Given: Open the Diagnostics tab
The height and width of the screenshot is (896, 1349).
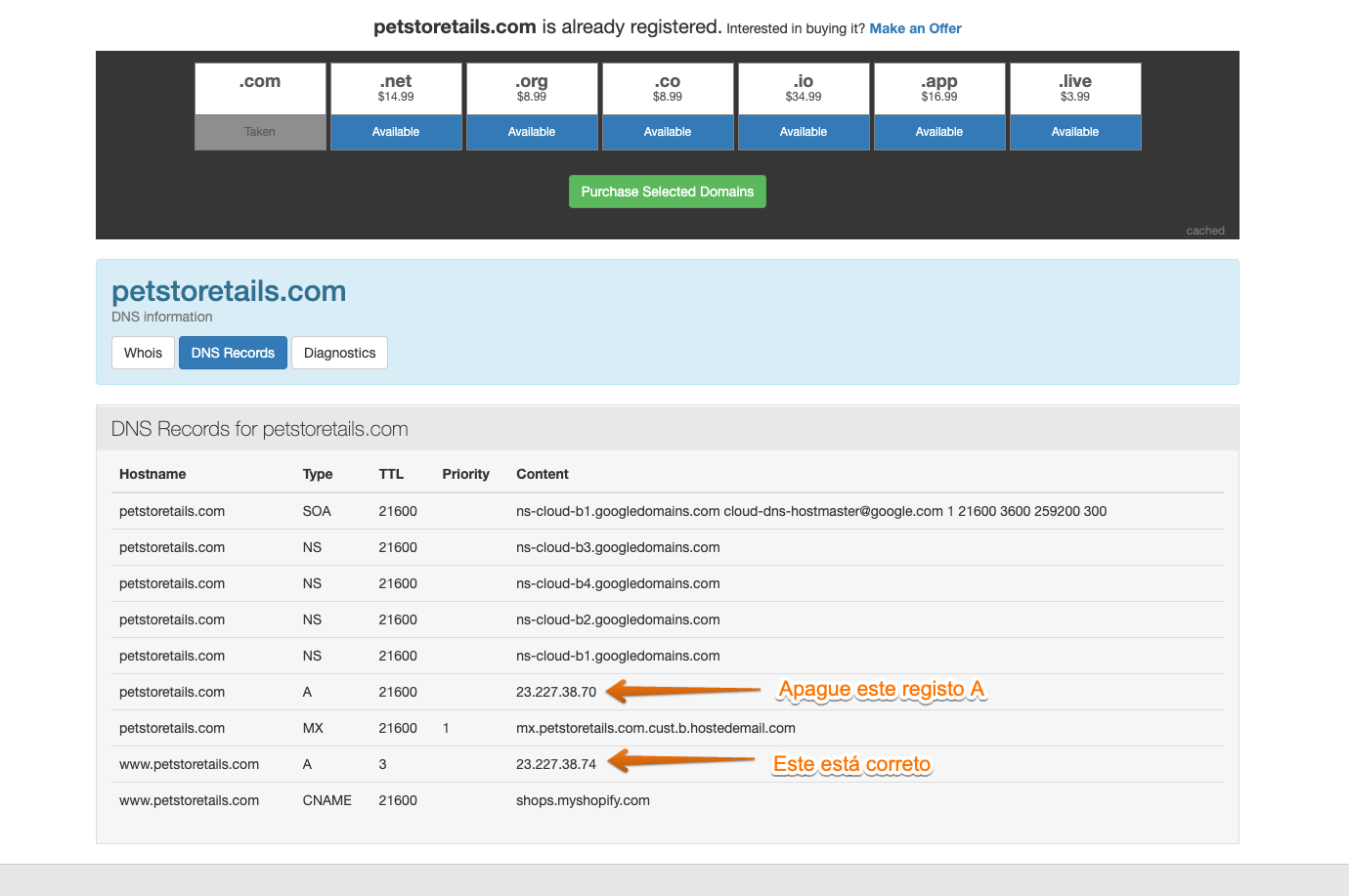Looking at the screenshot, I should (339, 353).
